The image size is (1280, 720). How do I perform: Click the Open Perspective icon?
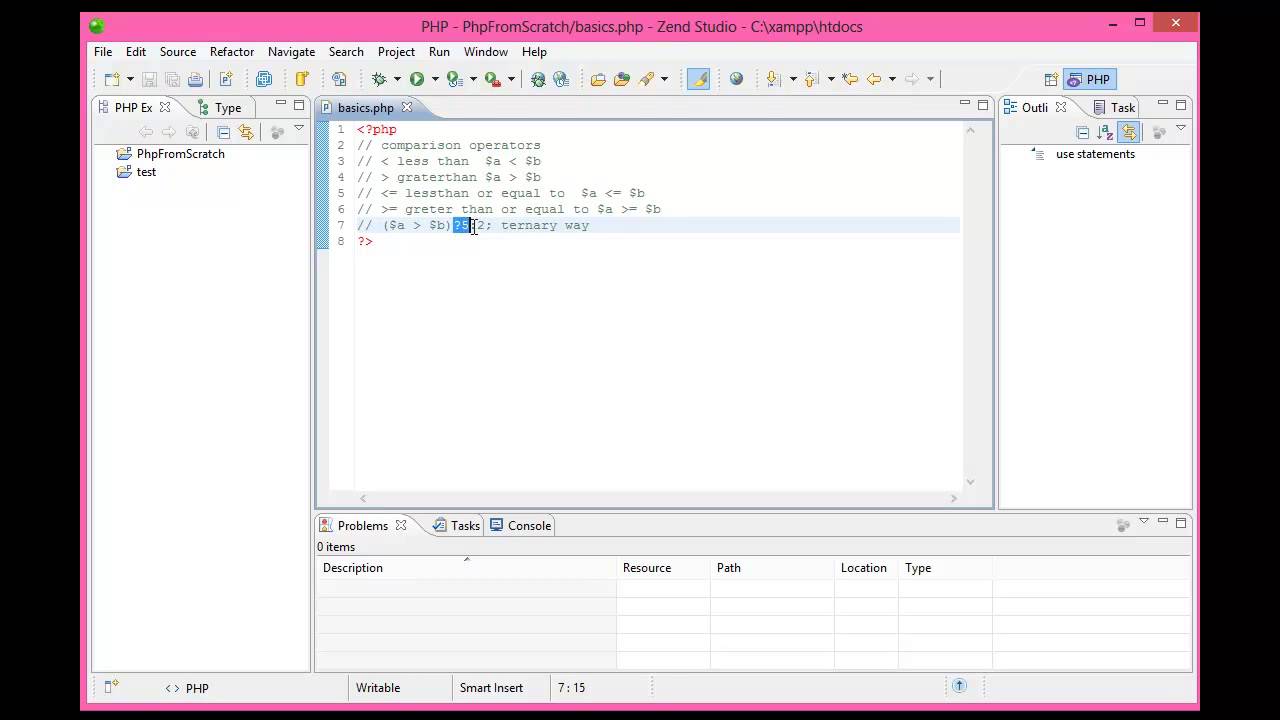pos(1051,79)
